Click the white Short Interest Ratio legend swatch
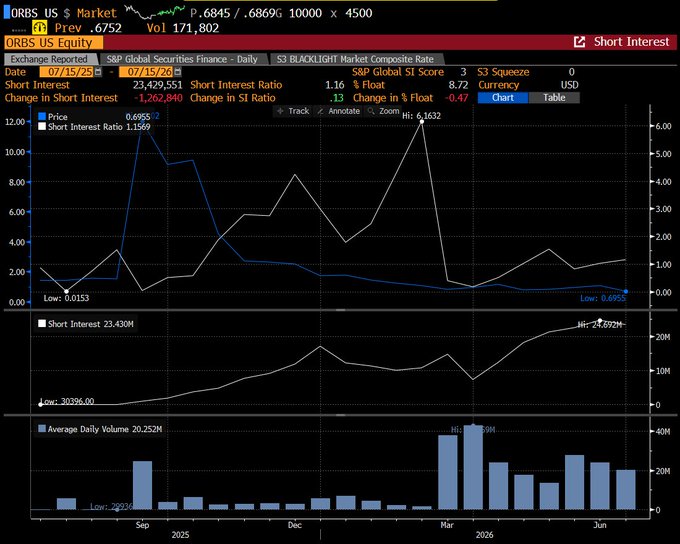680x544 pixels. (42, 126)
